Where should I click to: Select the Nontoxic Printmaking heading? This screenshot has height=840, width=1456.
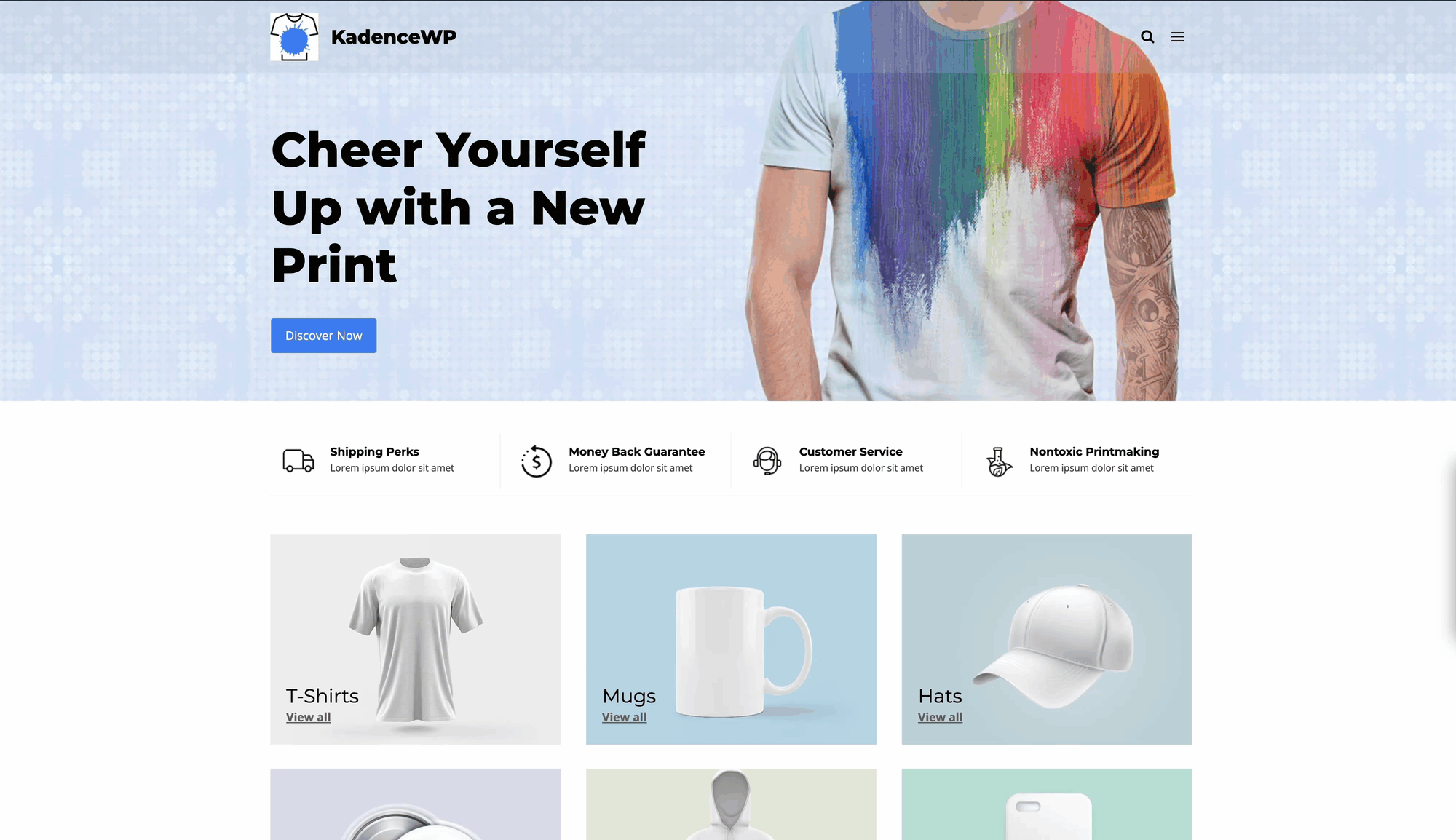pos(1094,451)
